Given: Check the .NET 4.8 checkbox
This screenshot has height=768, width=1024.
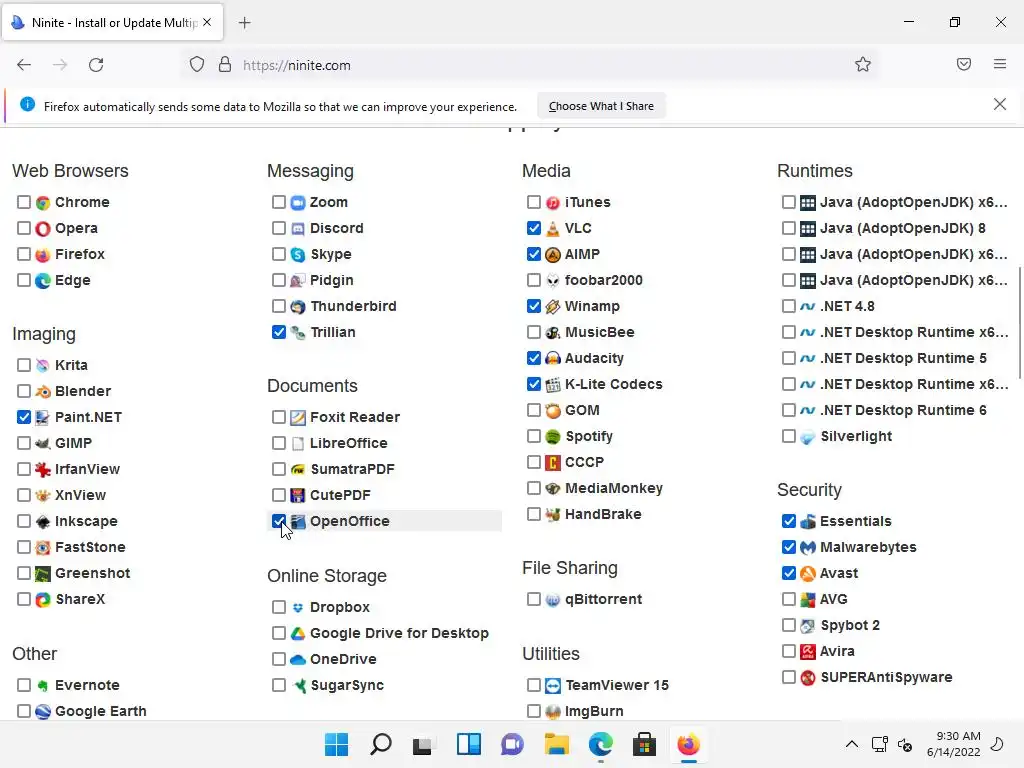Looking at the screenshot, I should coord(788,306).
